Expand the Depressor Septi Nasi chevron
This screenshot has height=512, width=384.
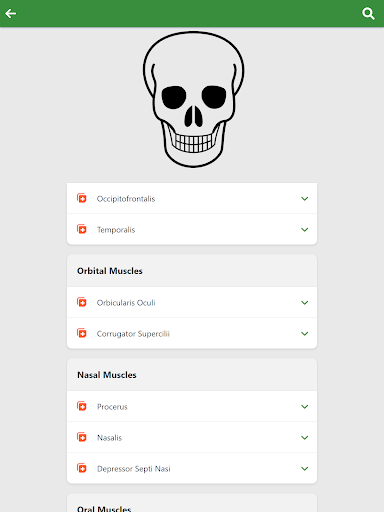[305, 469]
